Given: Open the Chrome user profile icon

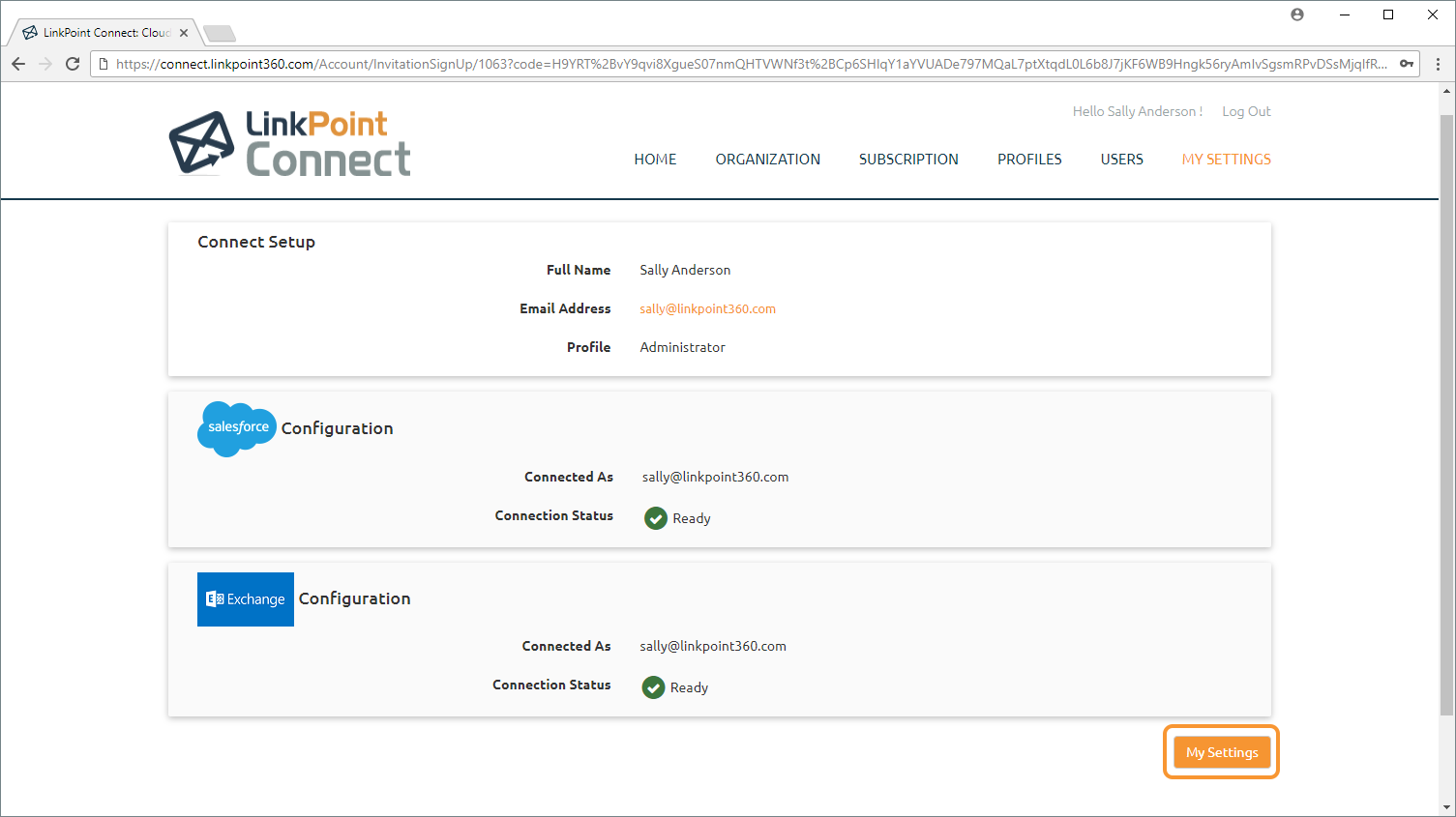Looking at the screenshot, I should click(x=1297, y=15).
